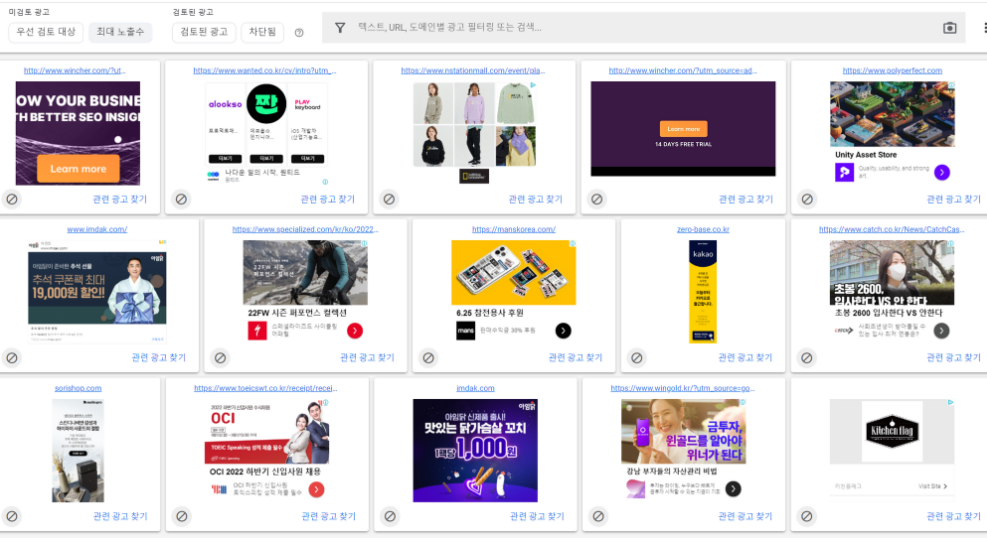This screenshot has height=538, width=987.
Task: Open the specialized.com URL link
Action: (305, 229)
